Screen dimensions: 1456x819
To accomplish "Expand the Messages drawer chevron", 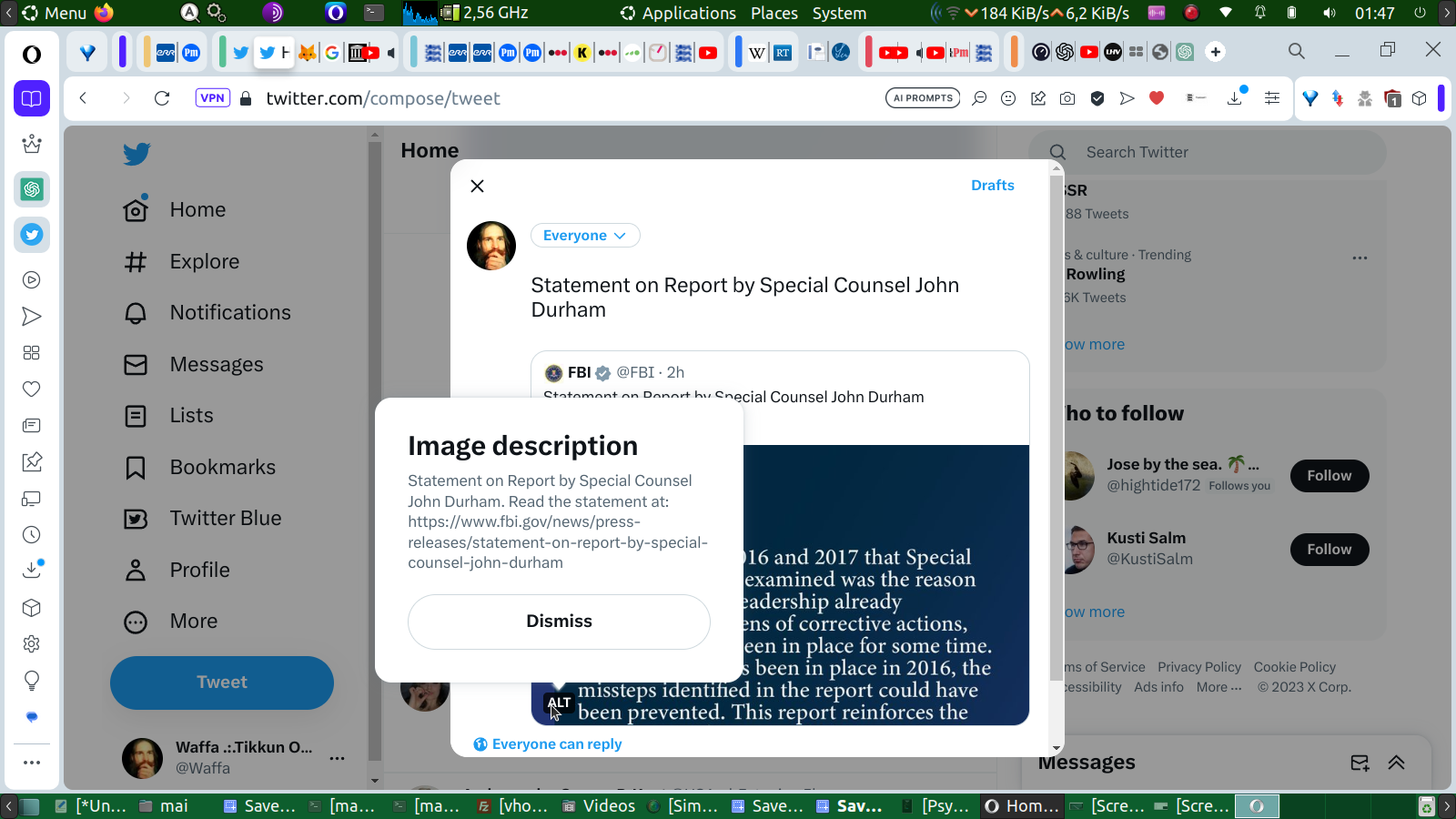I will tap(1396, 763).
